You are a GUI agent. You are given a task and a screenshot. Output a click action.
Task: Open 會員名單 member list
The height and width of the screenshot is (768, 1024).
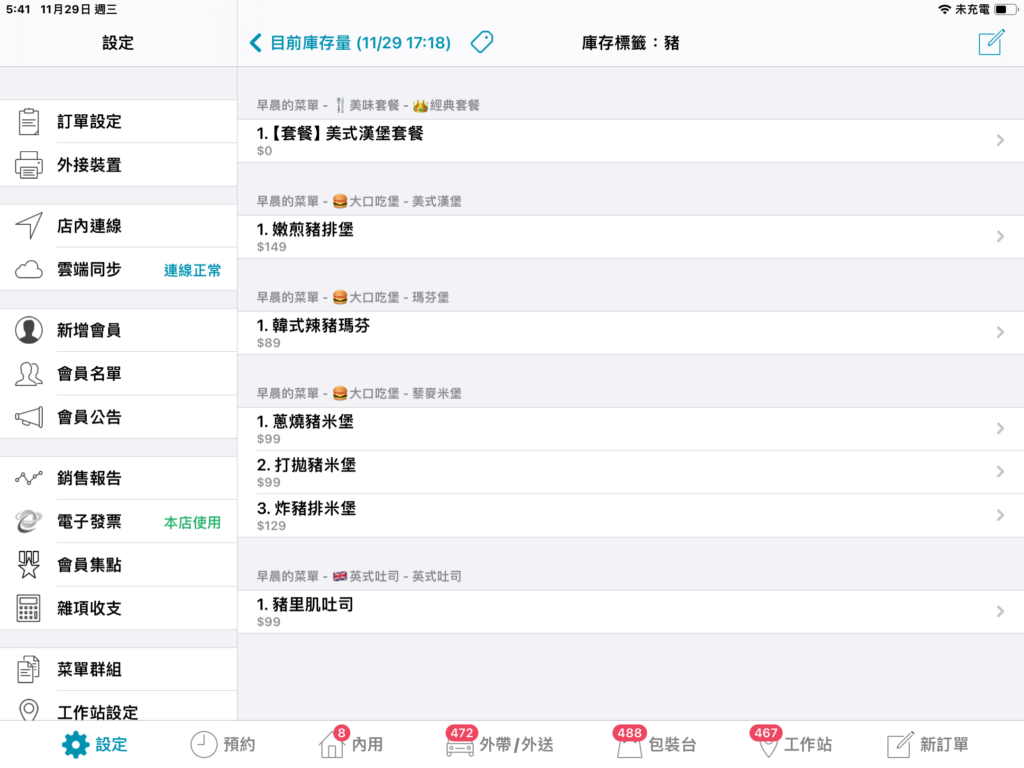coord(118,374)
